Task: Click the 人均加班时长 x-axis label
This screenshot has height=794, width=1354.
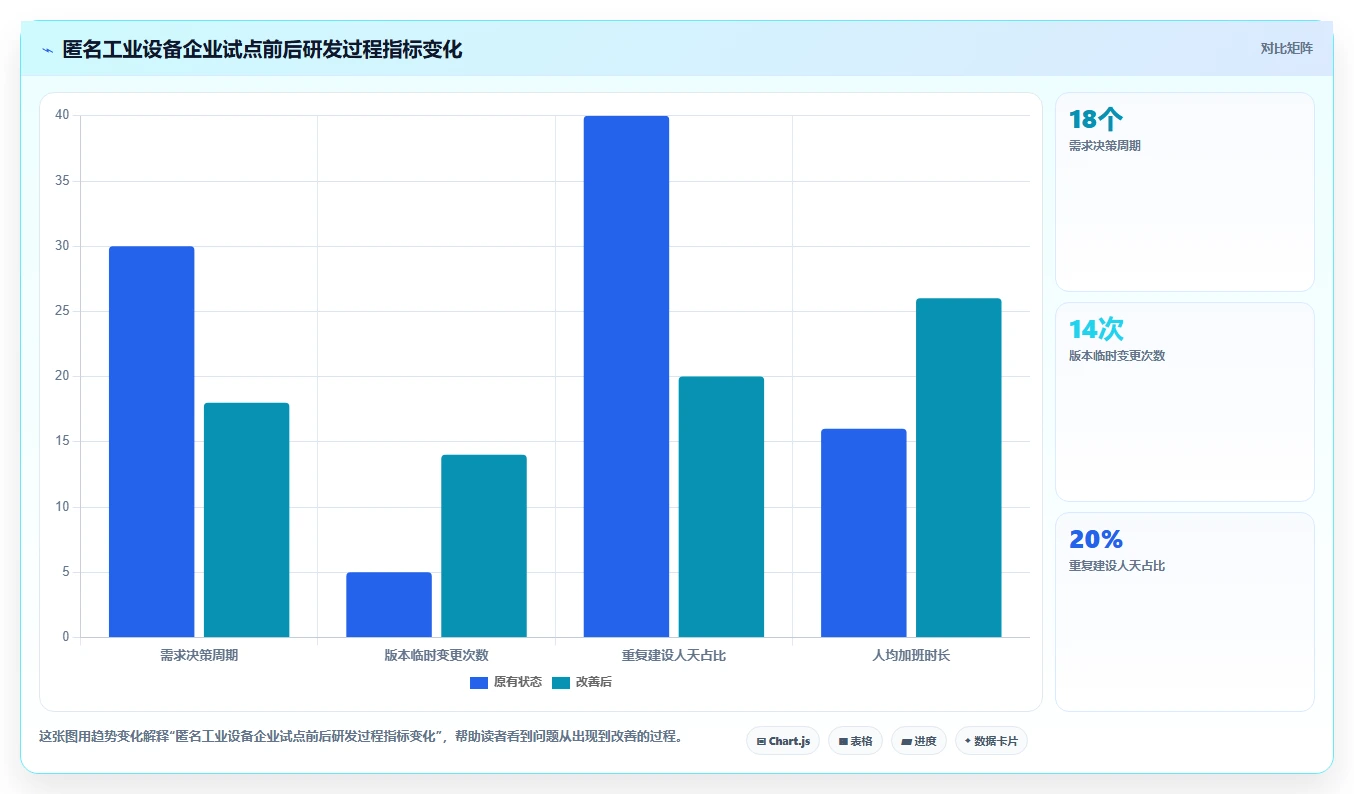Action: tap(911, 656)
